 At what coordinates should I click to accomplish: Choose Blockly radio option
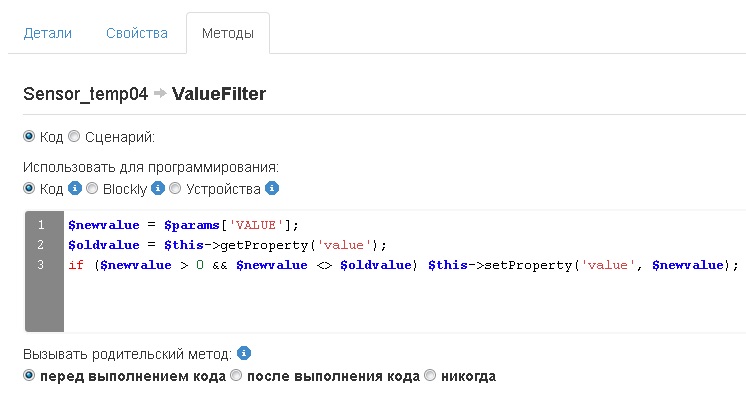point(92,188)
